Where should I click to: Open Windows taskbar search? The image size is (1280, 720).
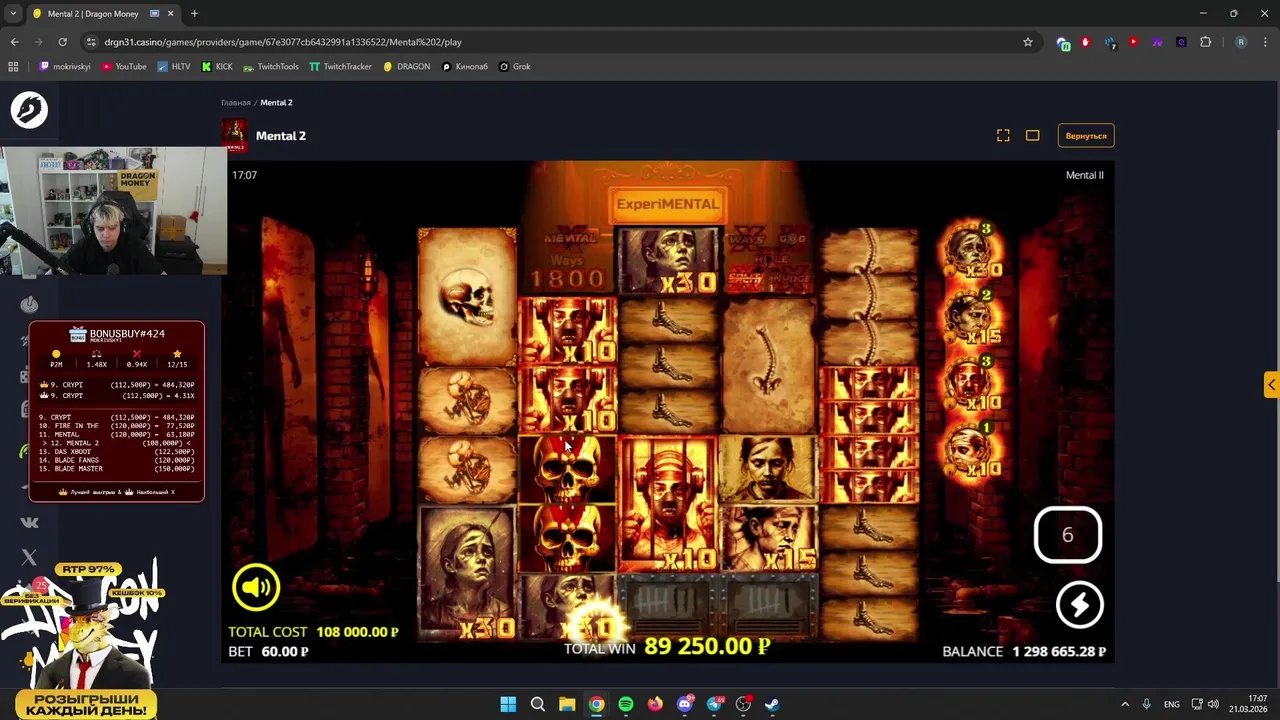coord(537,704)
